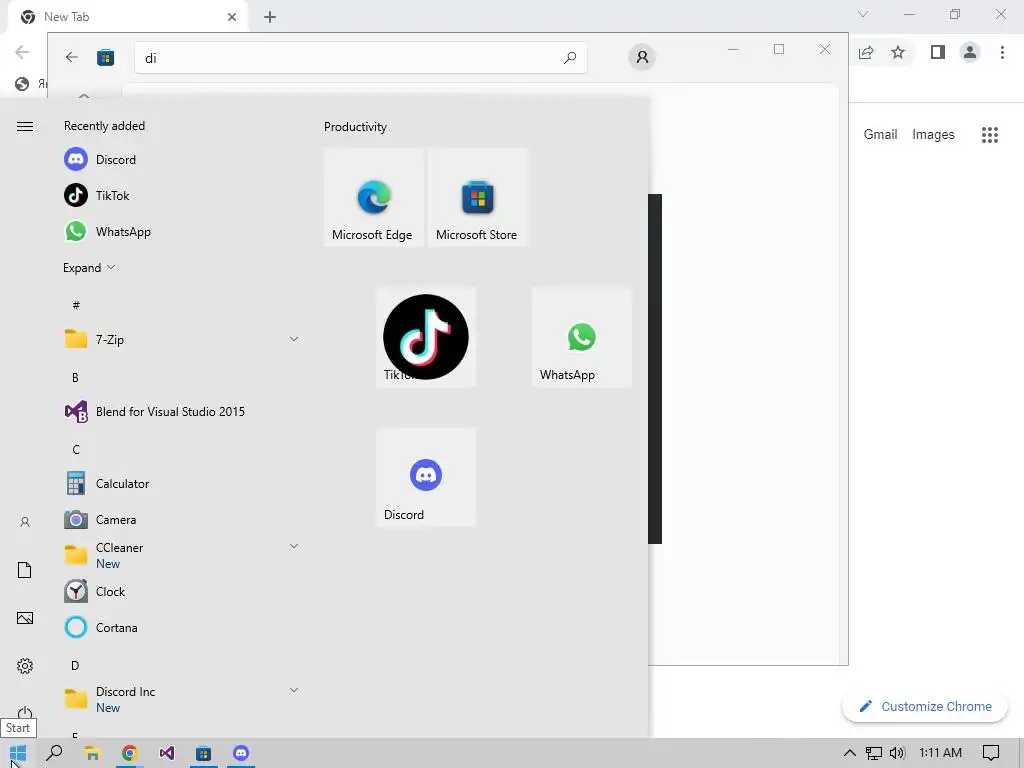Expand Start menu hamburger navigation
The image size is (1024, 768).
click(x=25, y=127)
